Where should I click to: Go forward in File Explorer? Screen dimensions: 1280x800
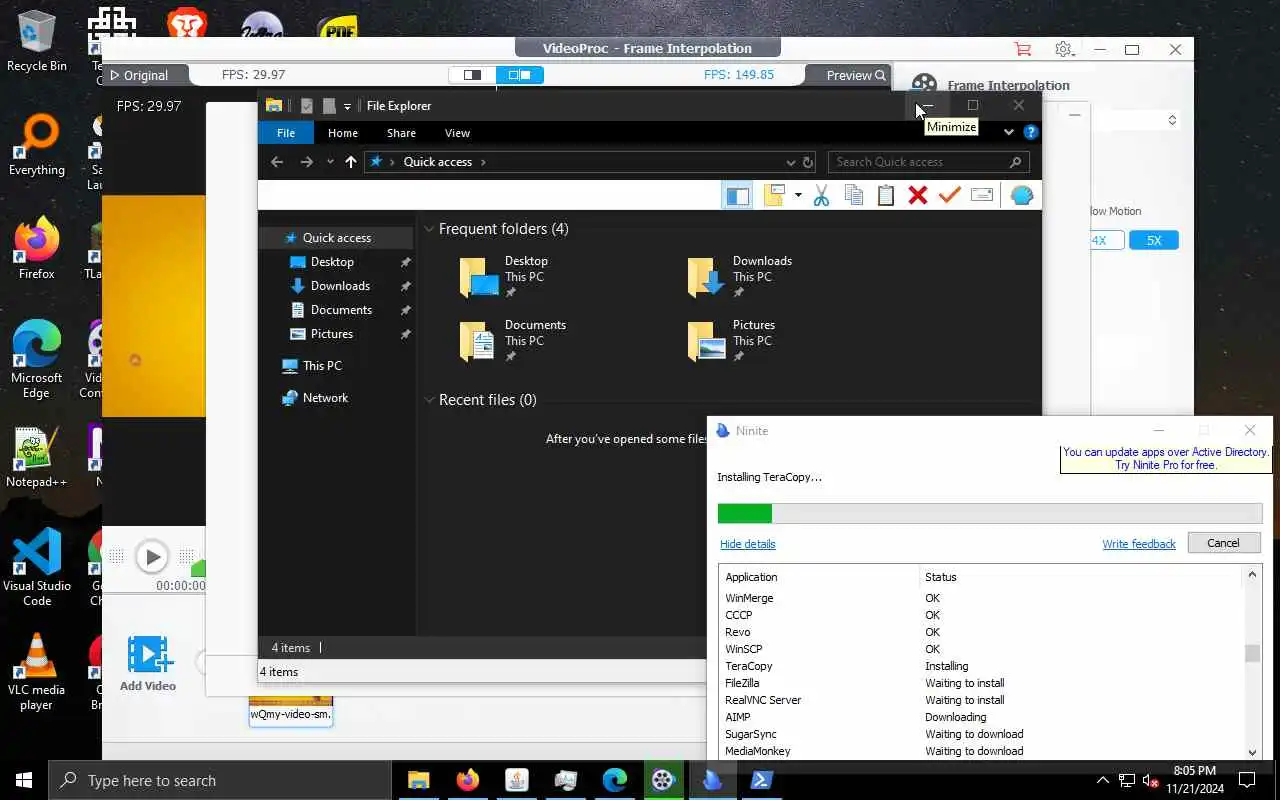point(306,162)
